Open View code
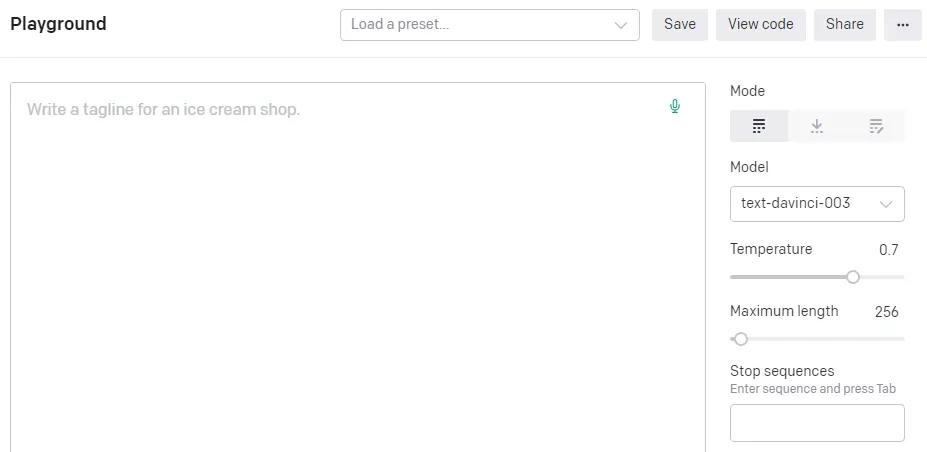 (x=760, y=25)
